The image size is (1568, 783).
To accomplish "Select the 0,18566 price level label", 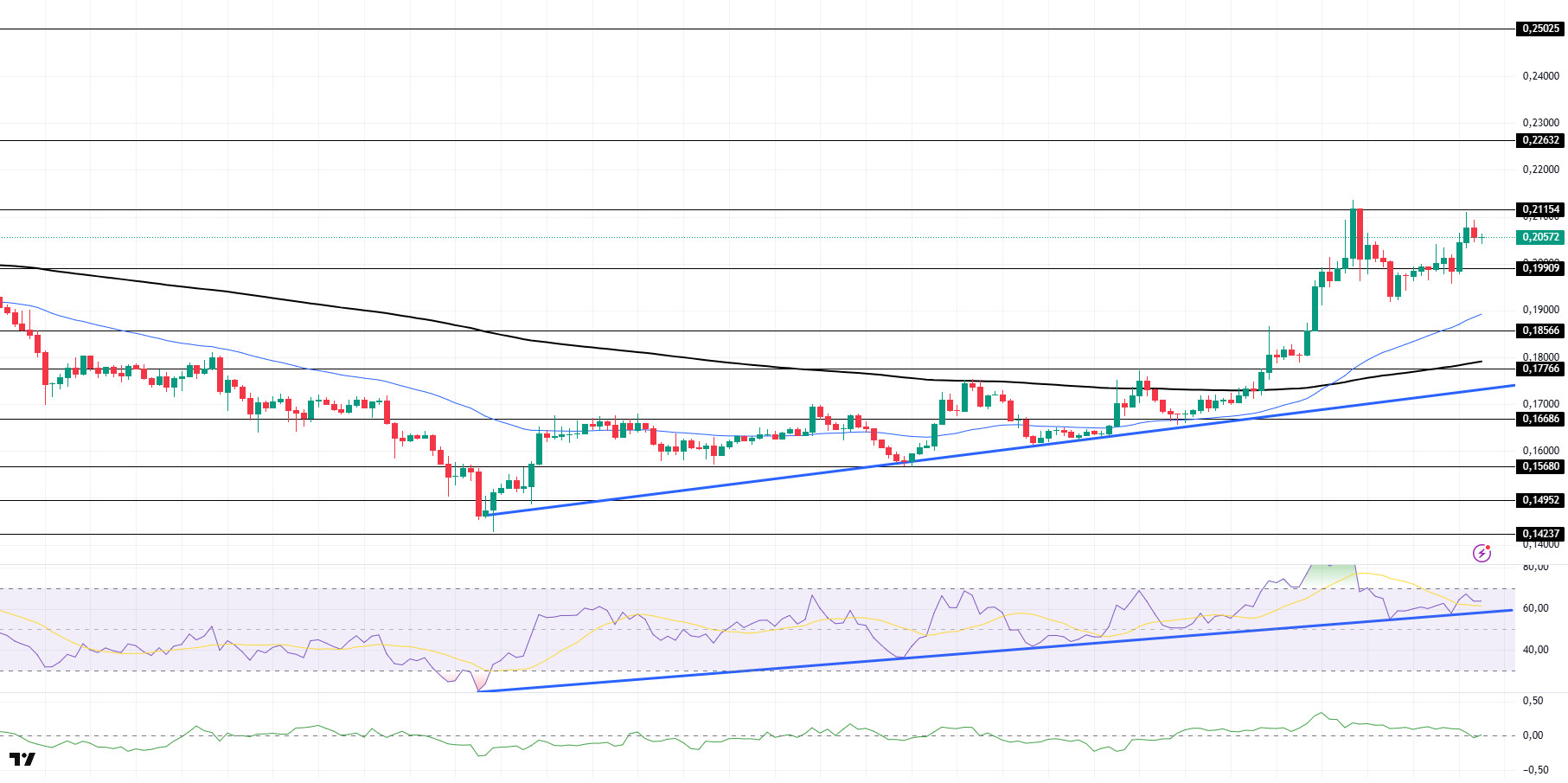I will [1540, 331].
